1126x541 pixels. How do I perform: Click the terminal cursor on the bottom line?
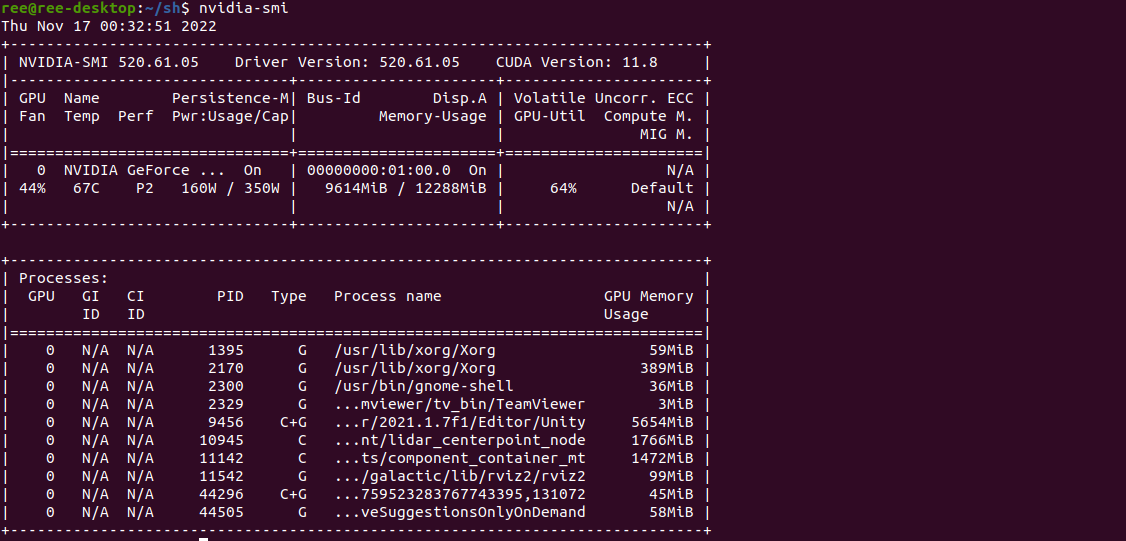pyautogui.click(x=203, y=539)
